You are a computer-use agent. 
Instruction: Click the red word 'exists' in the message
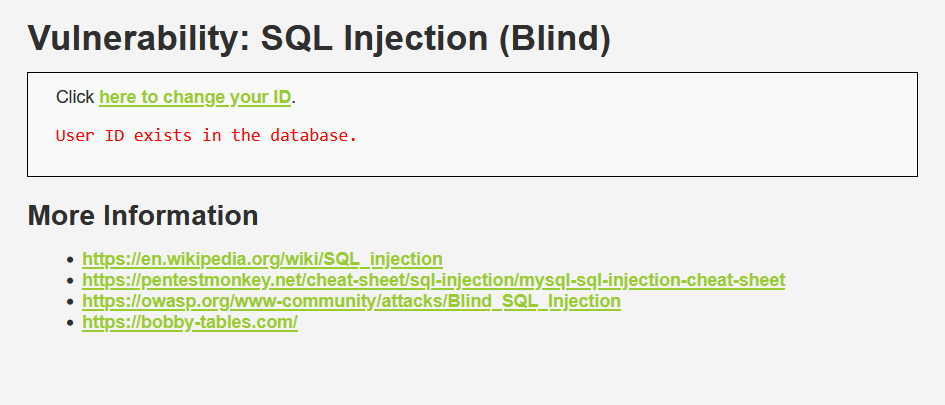click(x=163, y=136)
